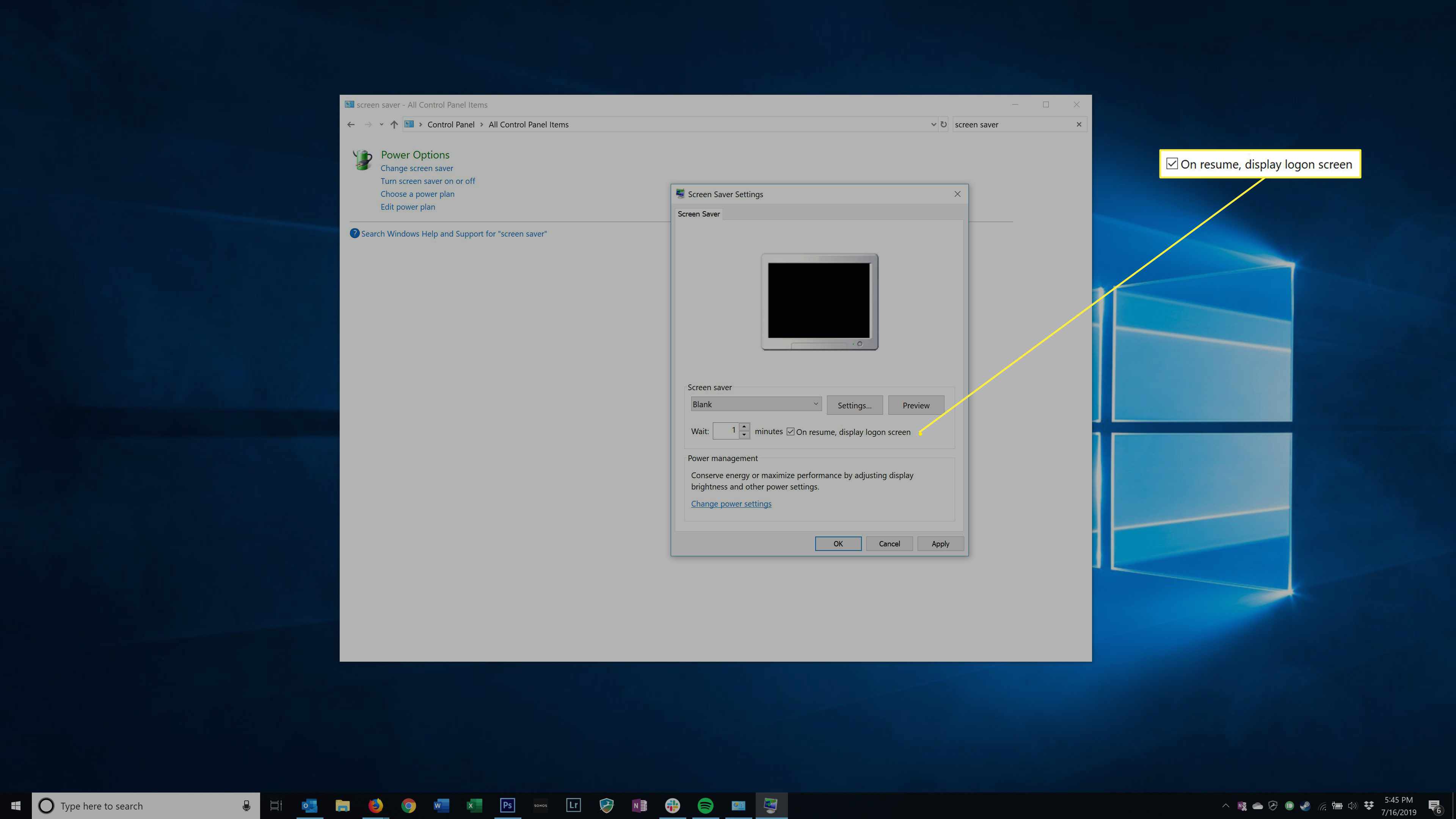Viewport: 1456px width, 819px height.
Task: Open OneNote from the taskbar
Action: [x=639, y=805]
